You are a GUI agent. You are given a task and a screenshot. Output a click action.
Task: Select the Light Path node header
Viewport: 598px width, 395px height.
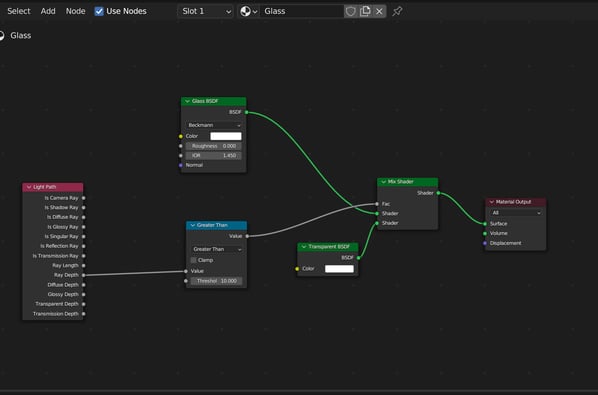pos(53,187)
